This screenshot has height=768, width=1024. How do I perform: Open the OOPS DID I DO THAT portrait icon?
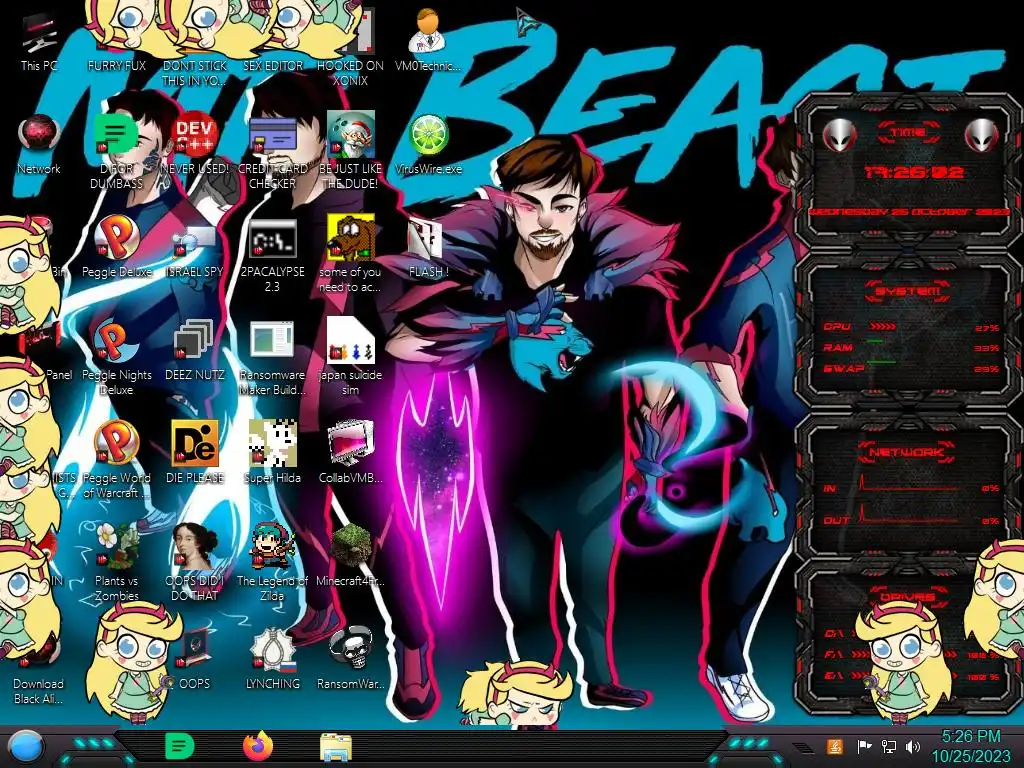194,562
